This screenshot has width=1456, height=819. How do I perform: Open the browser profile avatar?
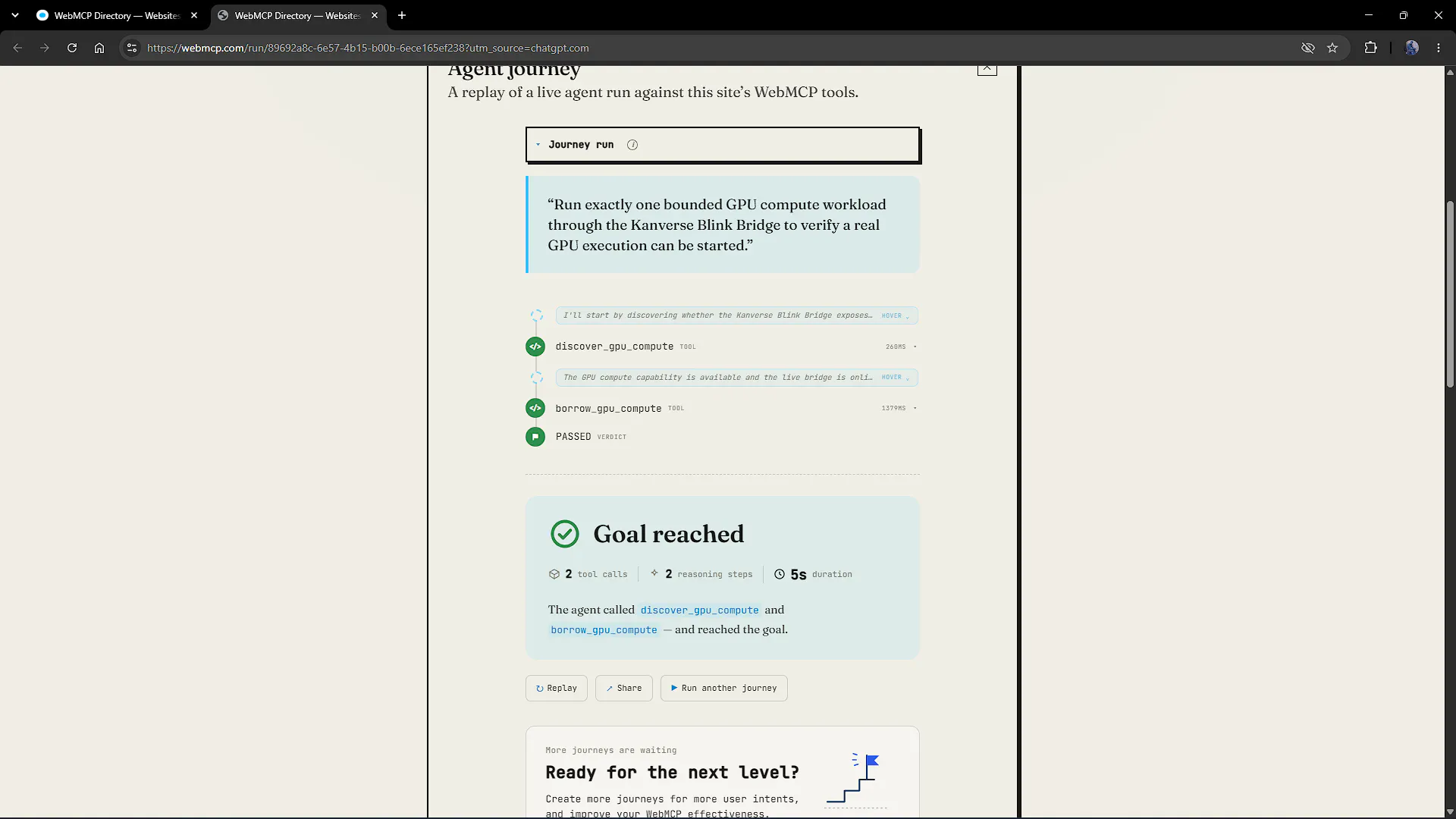[1411, 48]
